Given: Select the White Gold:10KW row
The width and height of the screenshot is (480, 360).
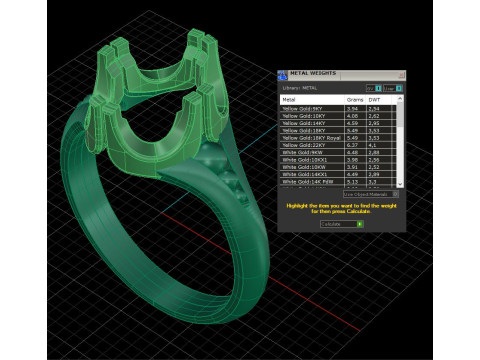Looking at the screenshot, I should point(338,167).
